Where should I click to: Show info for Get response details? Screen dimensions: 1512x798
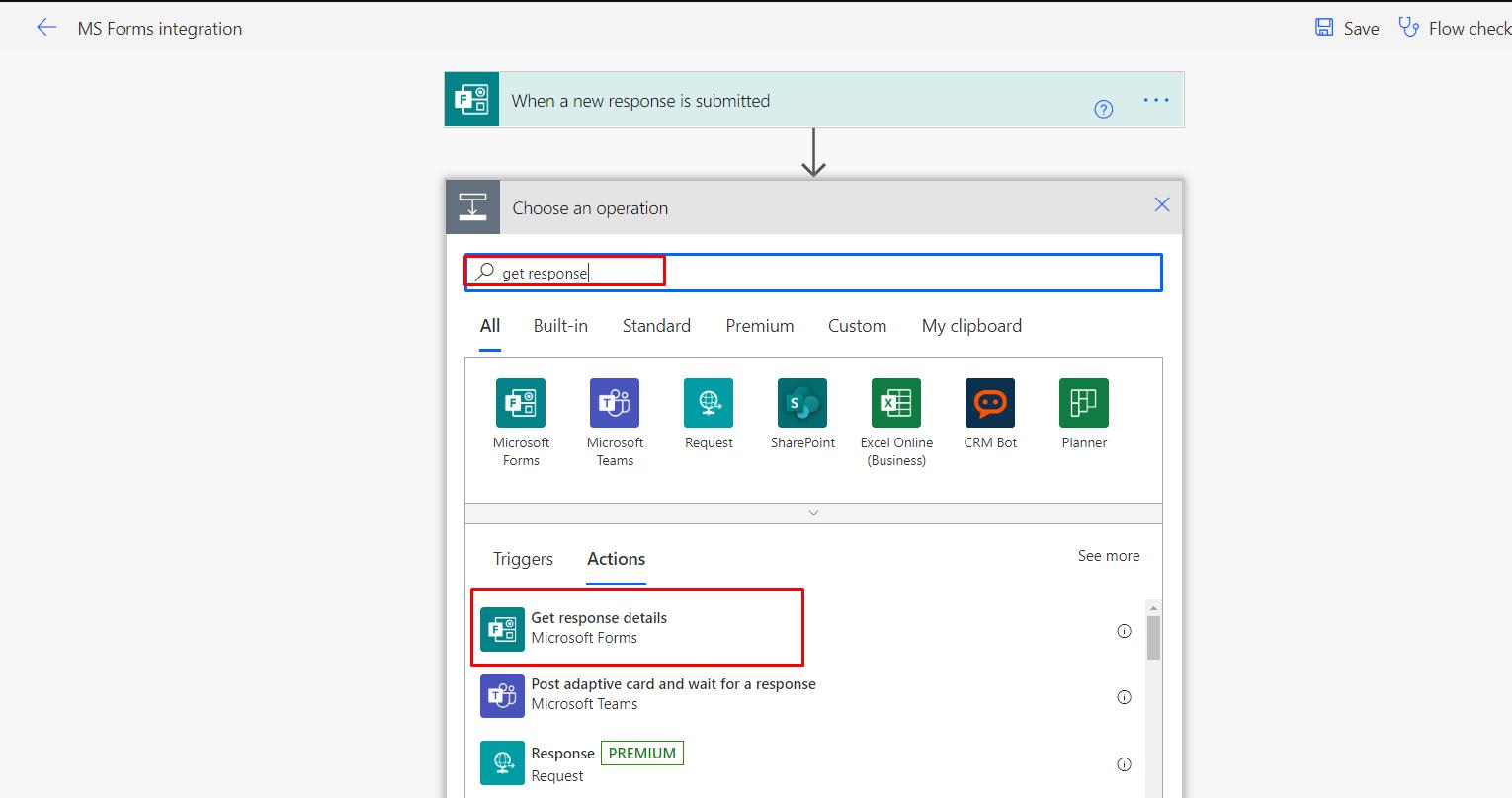1124,631
